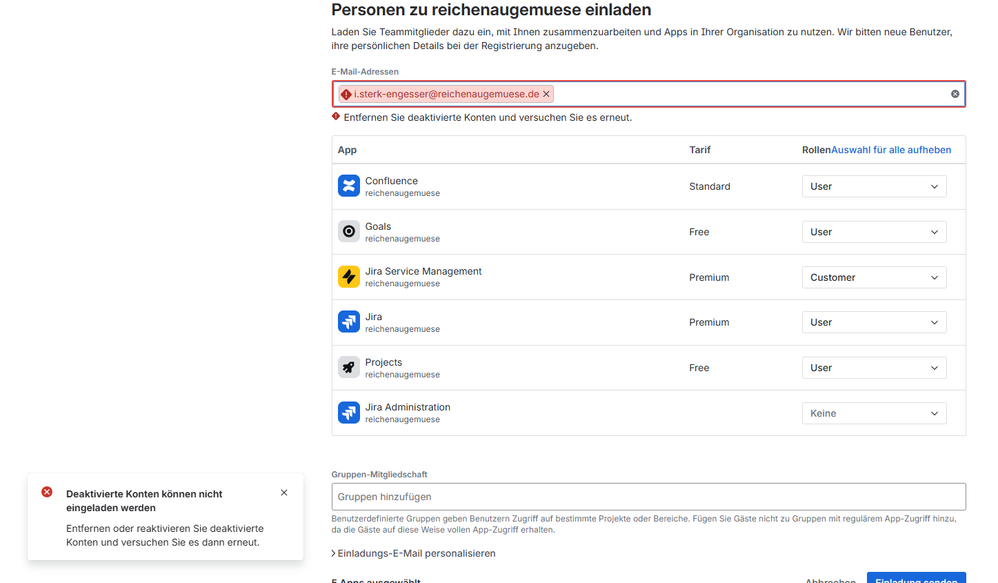Click the Goals app icon
The height and width of the screenshot is (583, 998).
[x=349, y=232]
